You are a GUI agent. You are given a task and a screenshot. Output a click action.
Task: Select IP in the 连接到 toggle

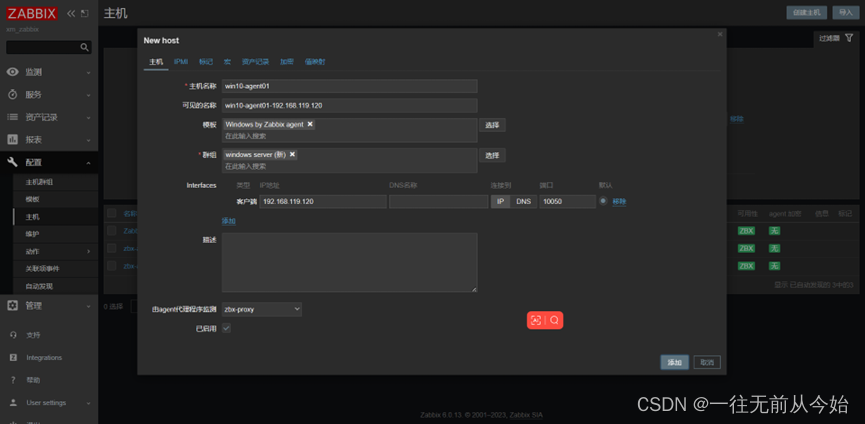pyautogui.click(x=500, y=201)
